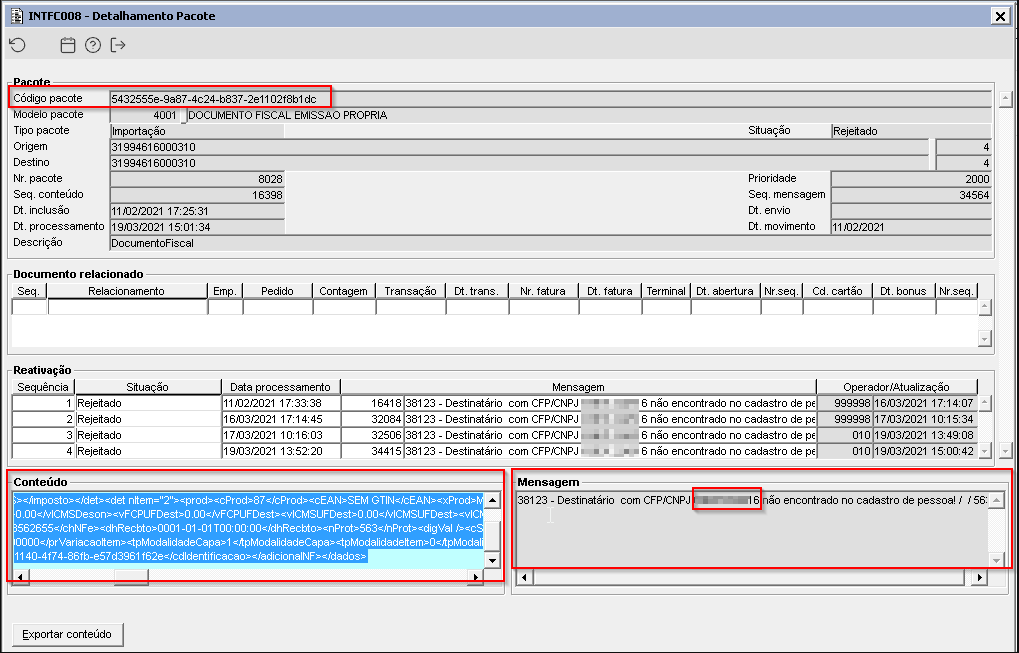Click the Tipo pacote field Importação
The height and width of the screenshot is (653, 1019).
tap(197, 131)
